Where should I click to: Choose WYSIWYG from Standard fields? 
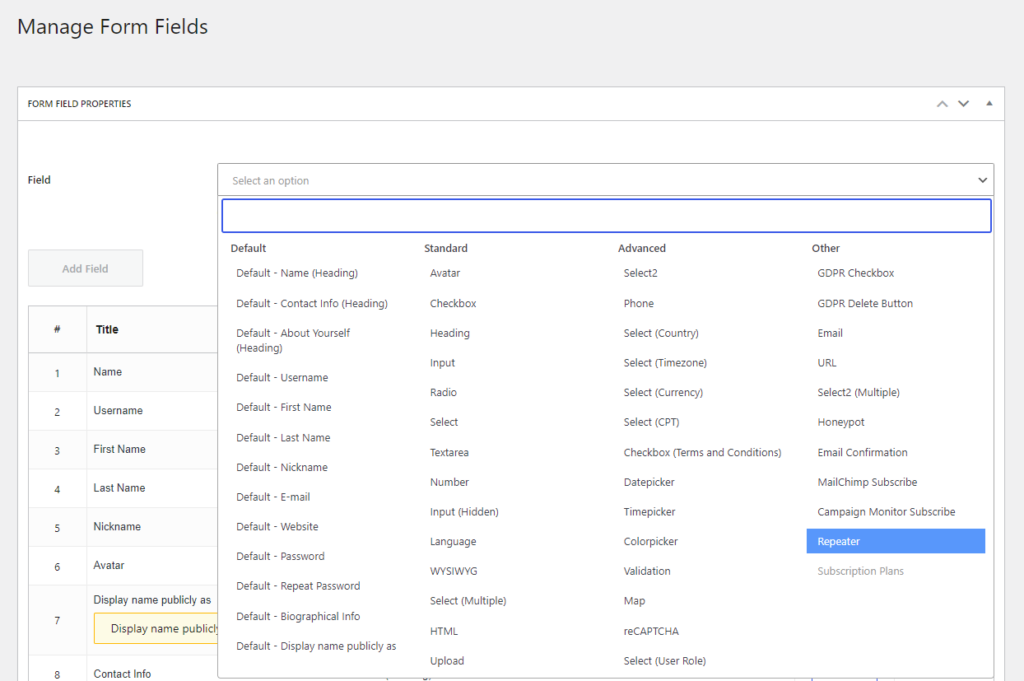coord(452,571)
